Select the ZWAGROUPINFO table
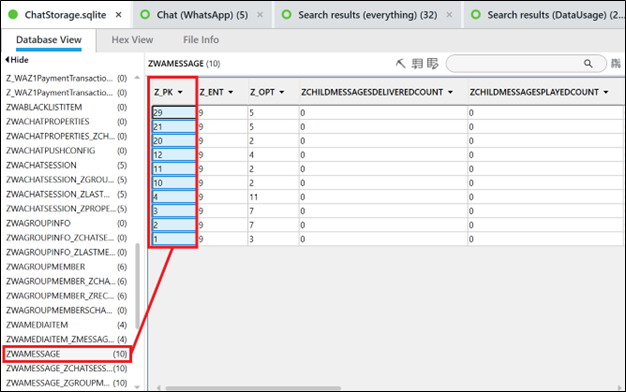The width and height of the screenshot is (626, 392). click(67, 223)
